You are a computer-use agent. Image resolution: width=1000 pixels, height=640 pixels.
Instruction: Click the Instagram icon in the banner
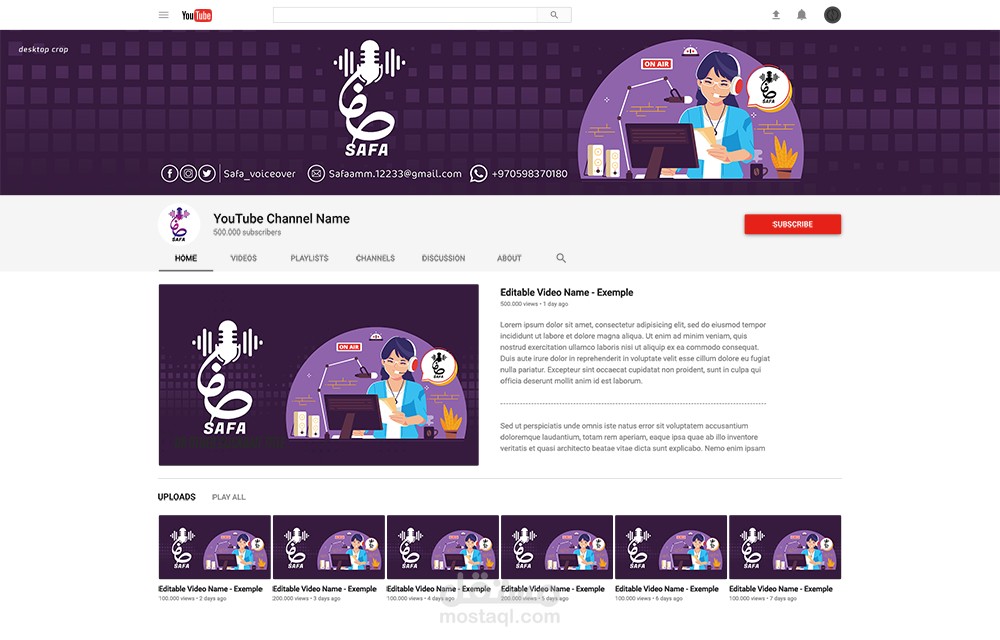tap(188, 173)
